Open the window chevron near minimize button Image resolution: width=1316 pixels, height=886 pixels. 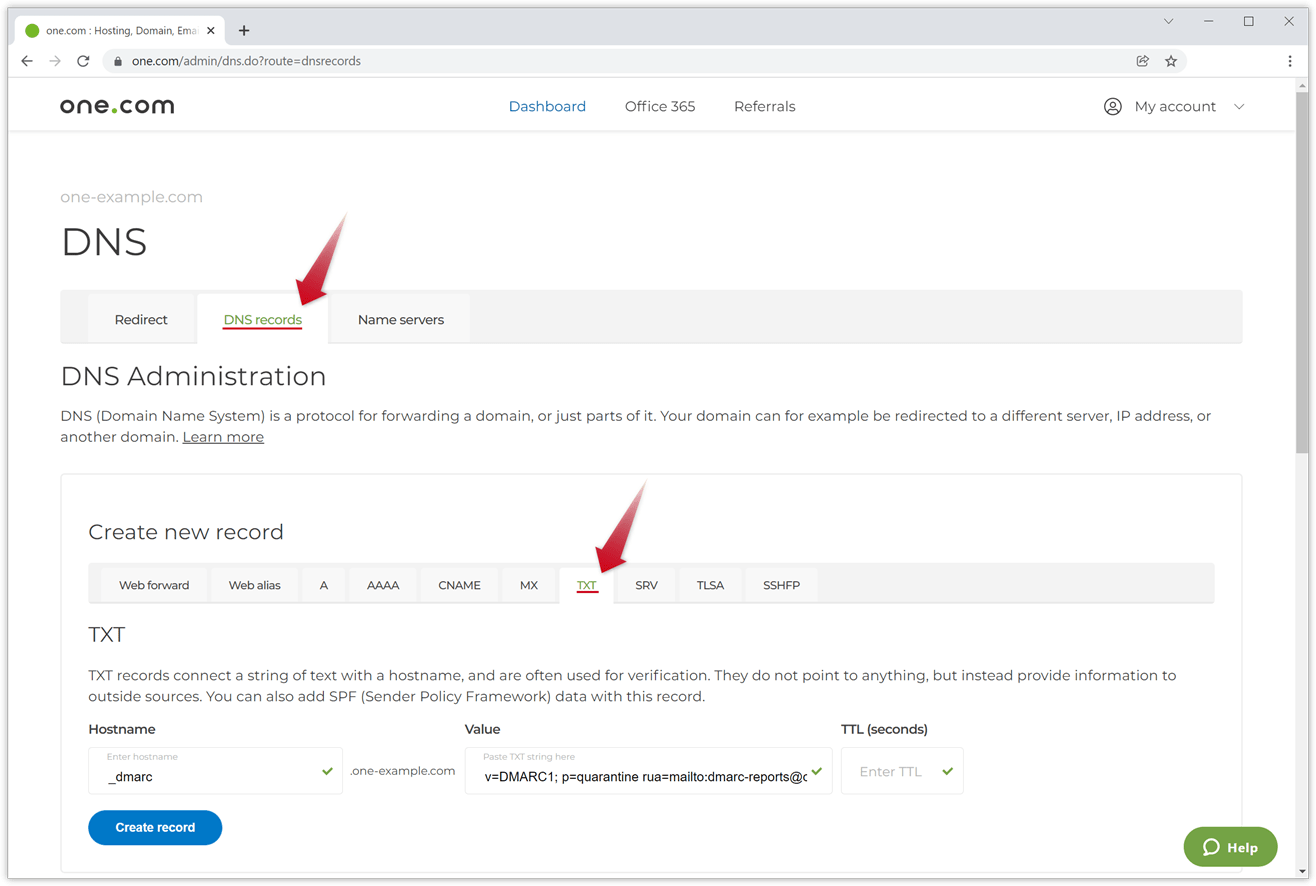tap(1168, 20)
